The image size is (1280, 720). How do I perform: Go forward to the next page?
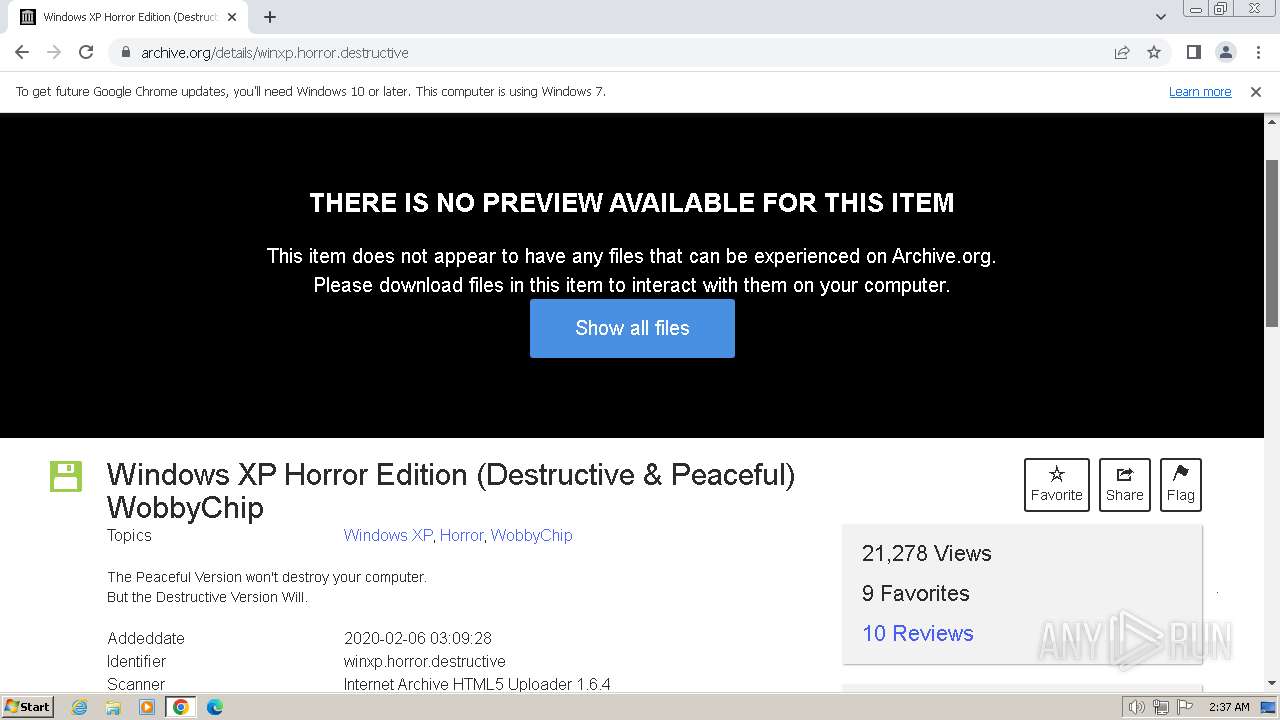(54, 52)
